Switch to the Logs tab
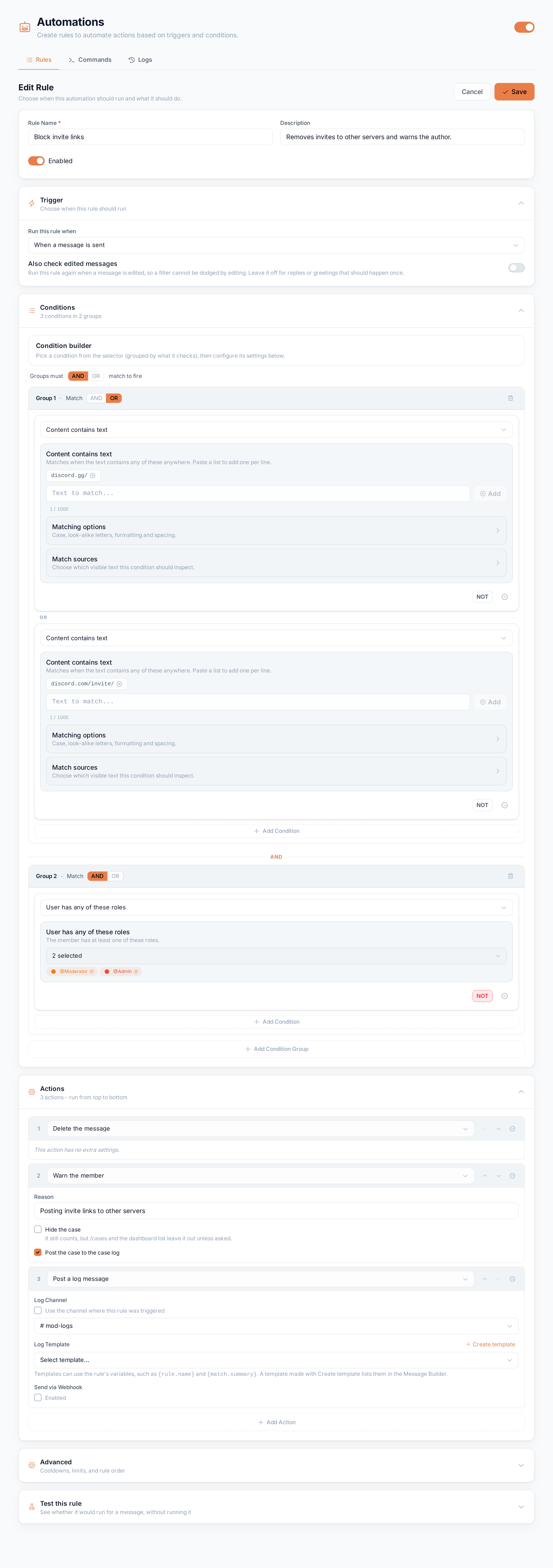 pyautogui.click(x=141, y=60)
